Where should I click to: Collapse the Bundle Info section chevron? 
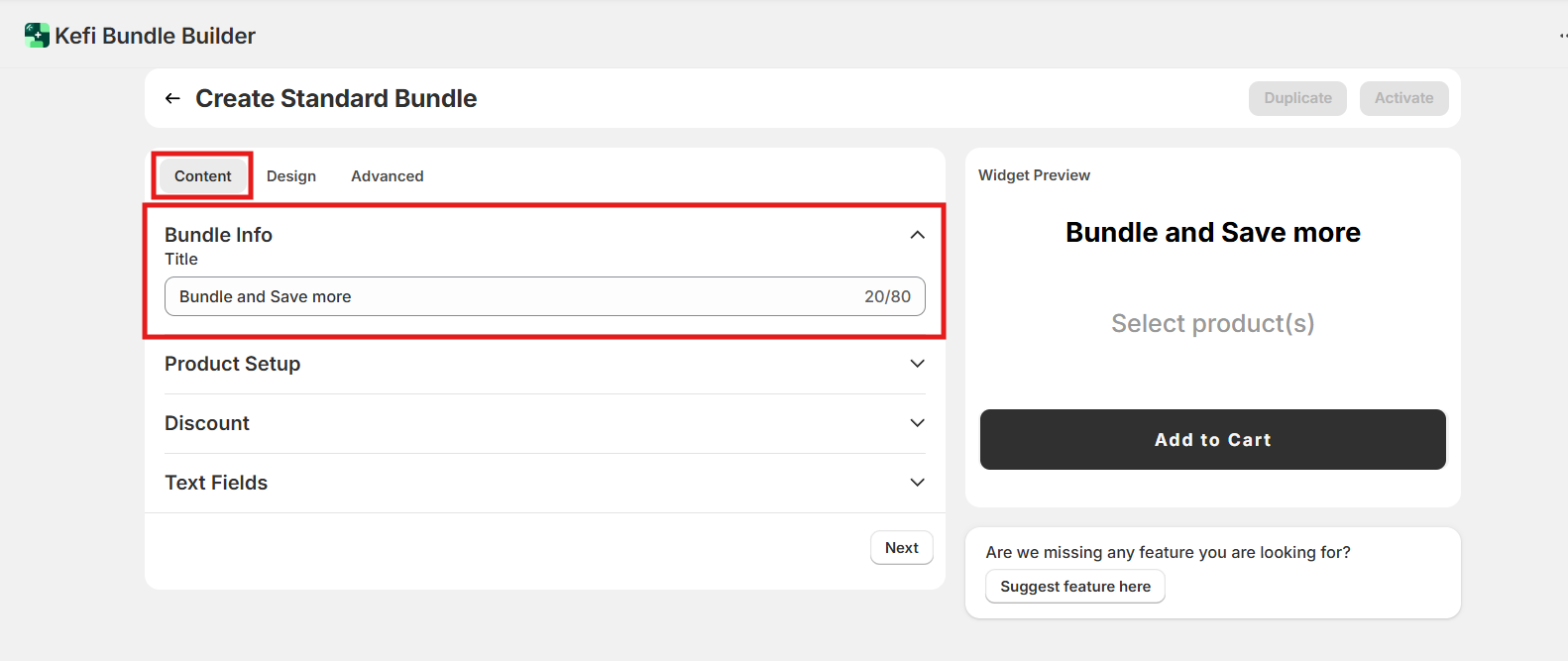[x=917, y=235]
